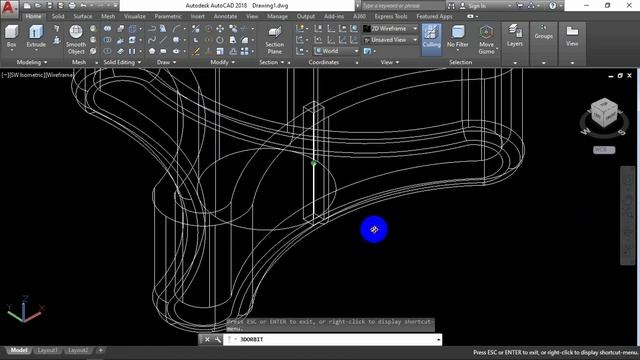The image size is (640, 360).
Task: Select the Move Gizmo tool
Action: (486, 40)
